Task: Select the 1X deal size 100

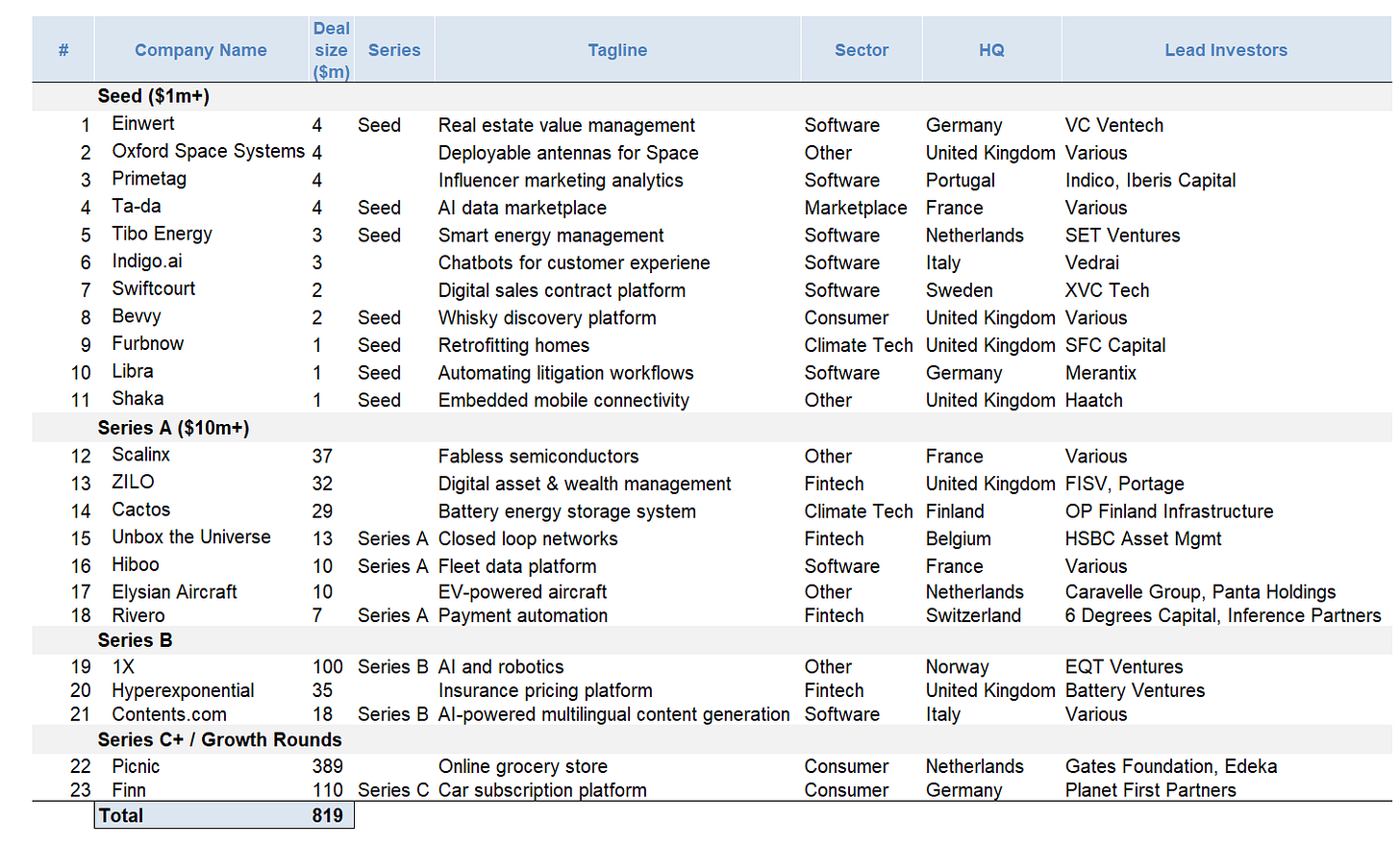Action: click(327, 666)
